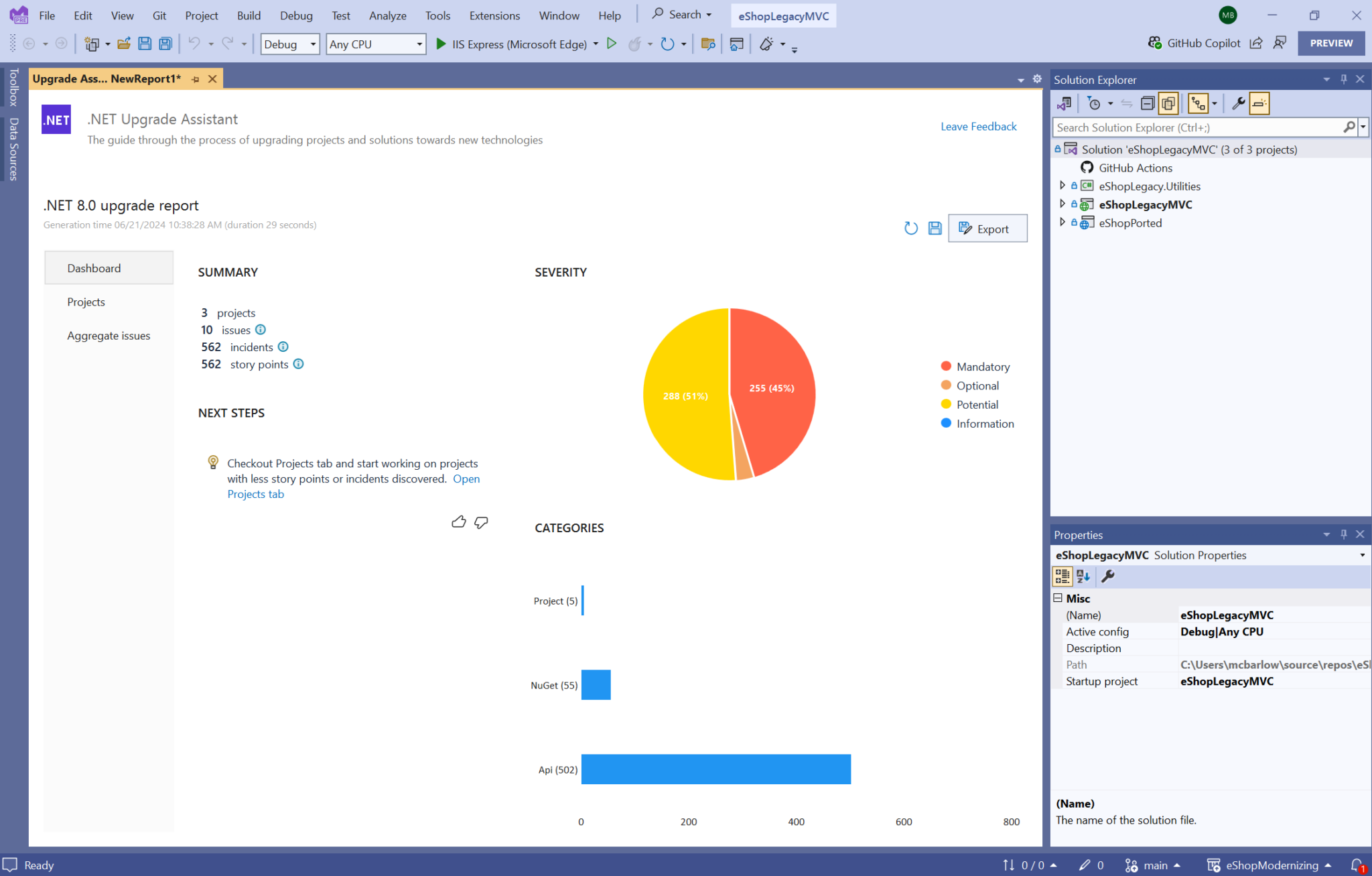Expand the eShopLegacyMVC project node
The height and width of the screenshot is (876, 1372).
pos(1063,204)
